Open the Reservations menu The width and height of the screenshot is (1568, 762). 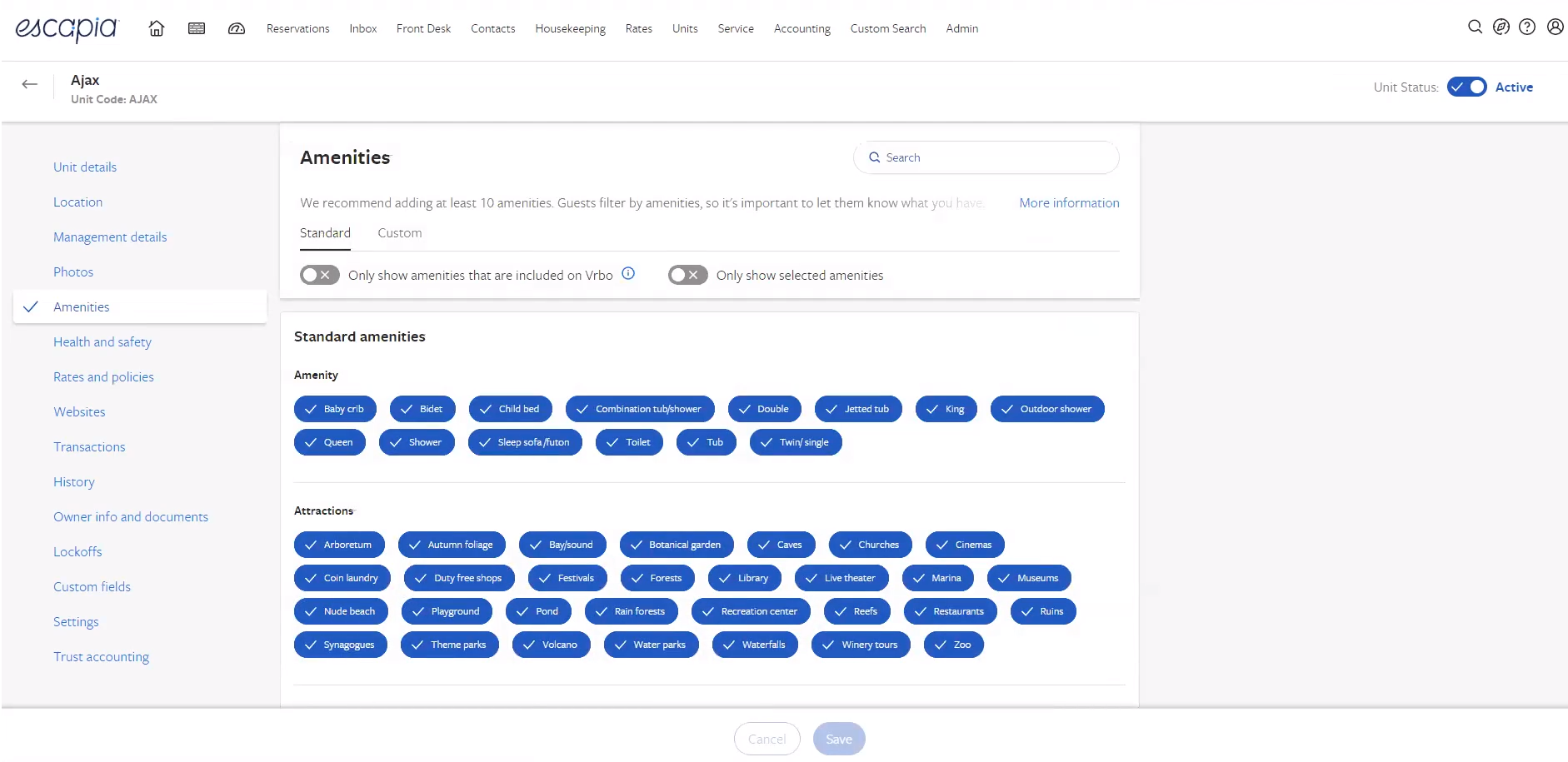click(x=297, y=28)
